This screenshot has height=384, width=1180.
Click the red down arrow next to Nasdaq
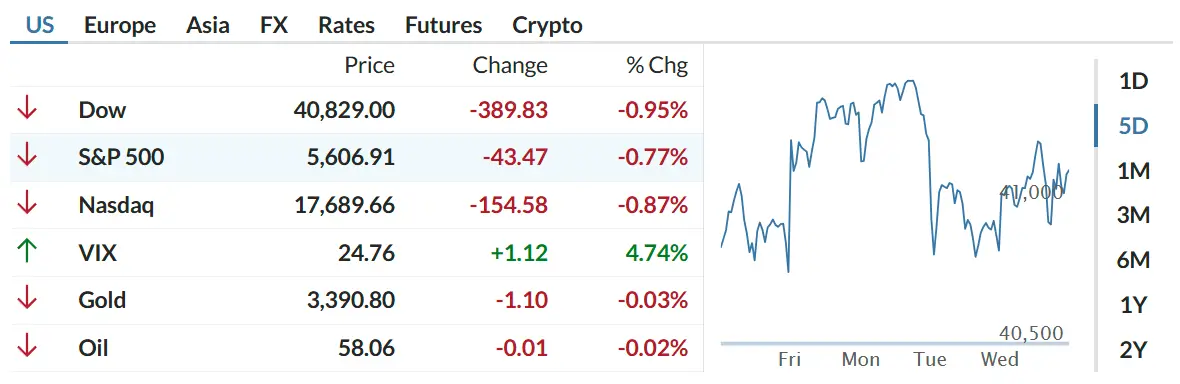pos(27,204)
